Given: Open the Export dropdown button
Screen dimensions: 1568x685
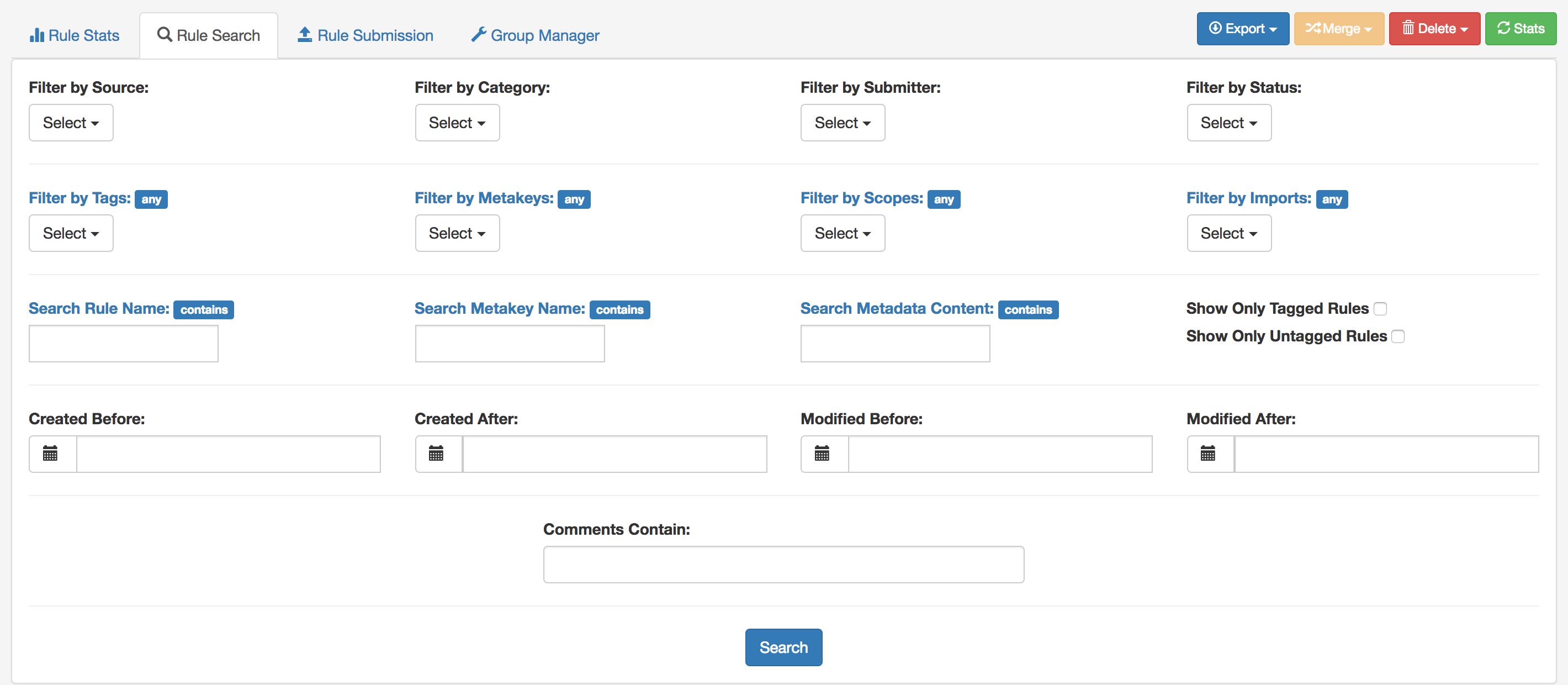Looking at the screenshot, I should tap(1242, 29).
